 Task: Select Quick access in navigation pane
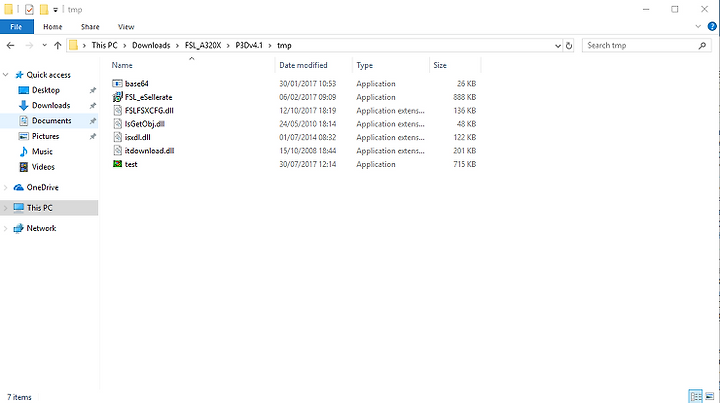click(x=48, y=75)
